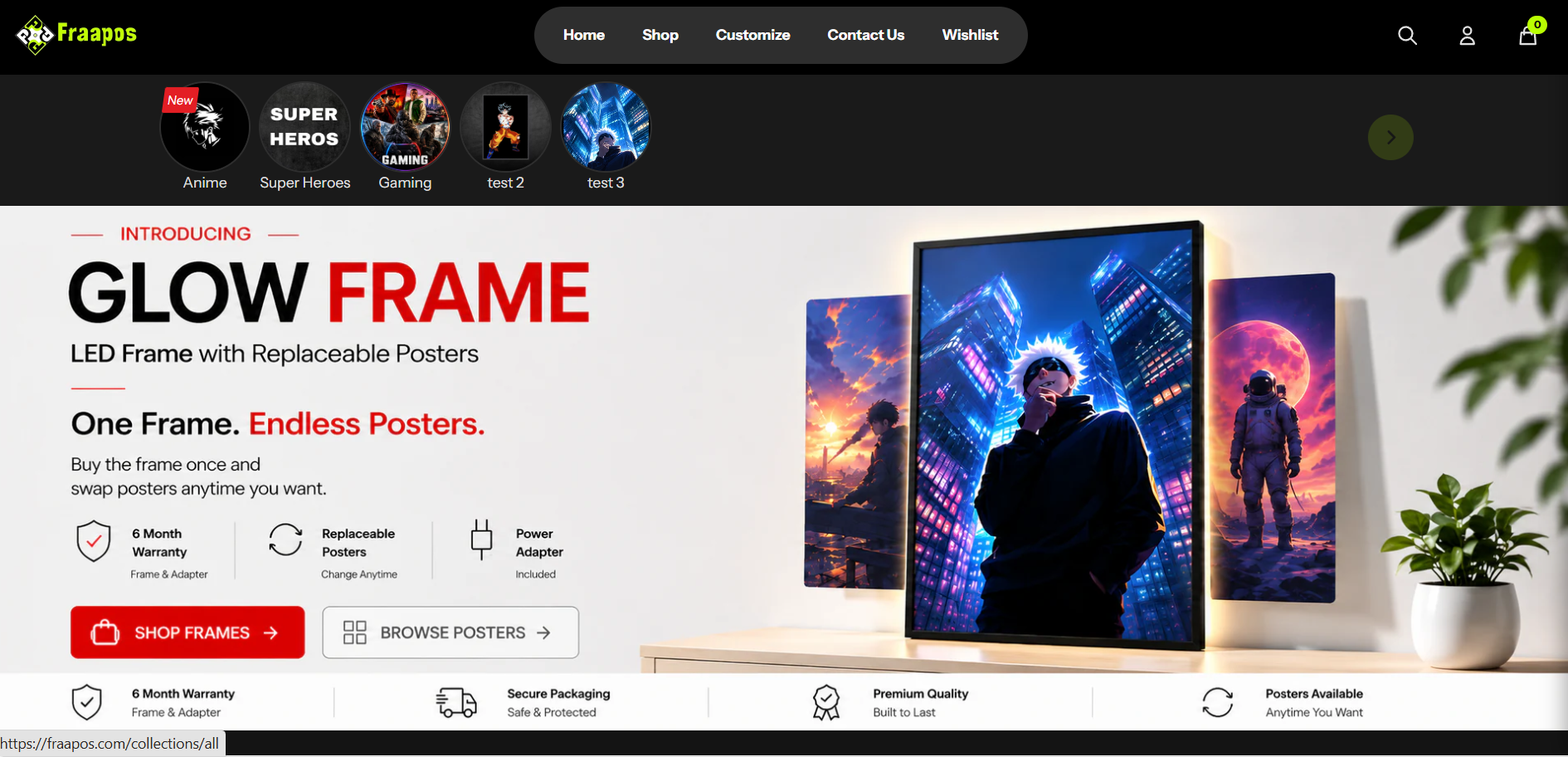This screenshot has width=1568, height=757.
Task: Click the Gaming category label
Action: 405,183
